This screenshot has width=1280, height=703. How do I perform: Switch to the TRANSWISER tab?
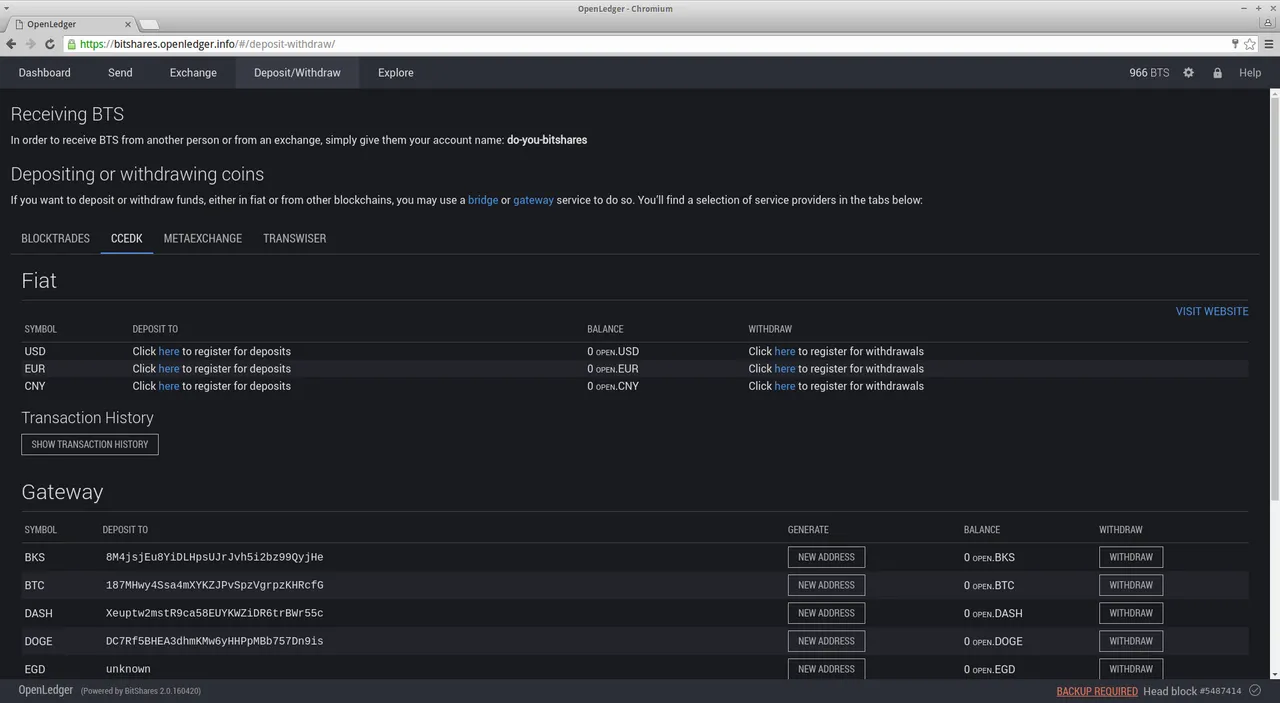click(x=295, y=238)
